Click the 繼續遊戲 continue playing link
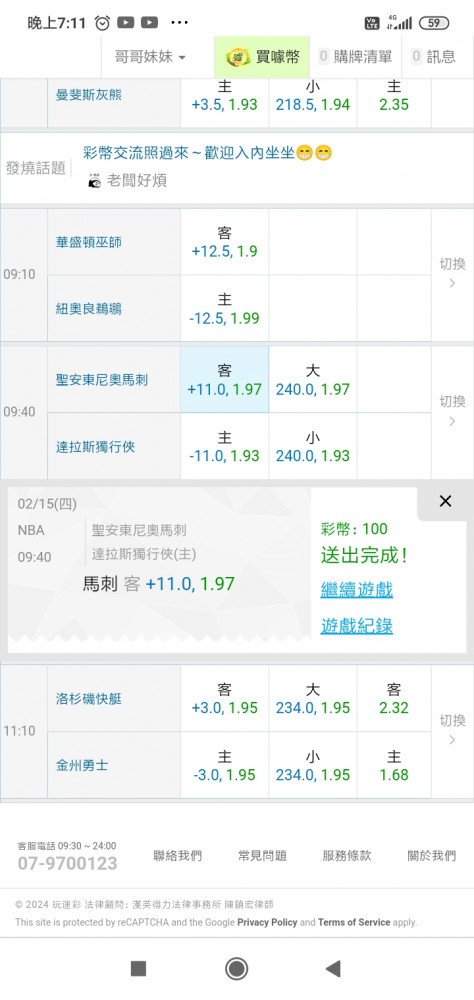Image resolution: width=474 pixels, height=1000 pixels. pyautogui.click(x=357, y=590)
